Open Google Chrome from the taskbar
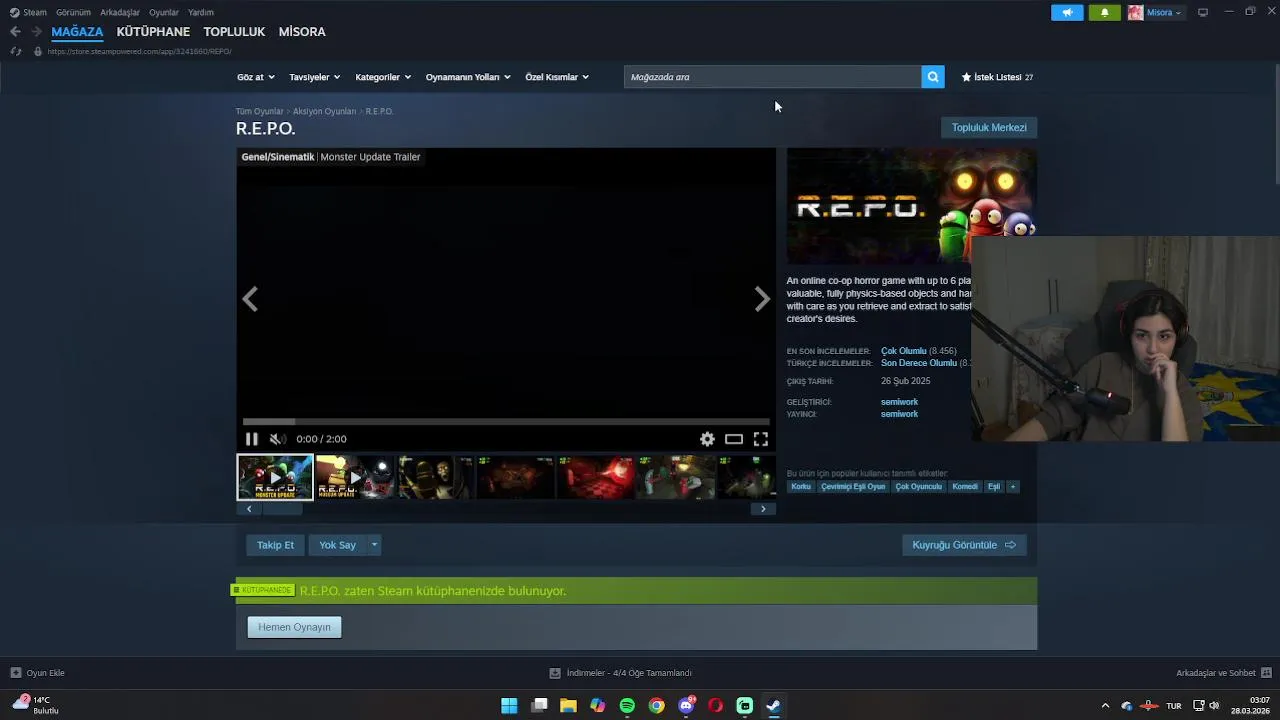This screenshot has height=720, width=1280. coord(656,705)
